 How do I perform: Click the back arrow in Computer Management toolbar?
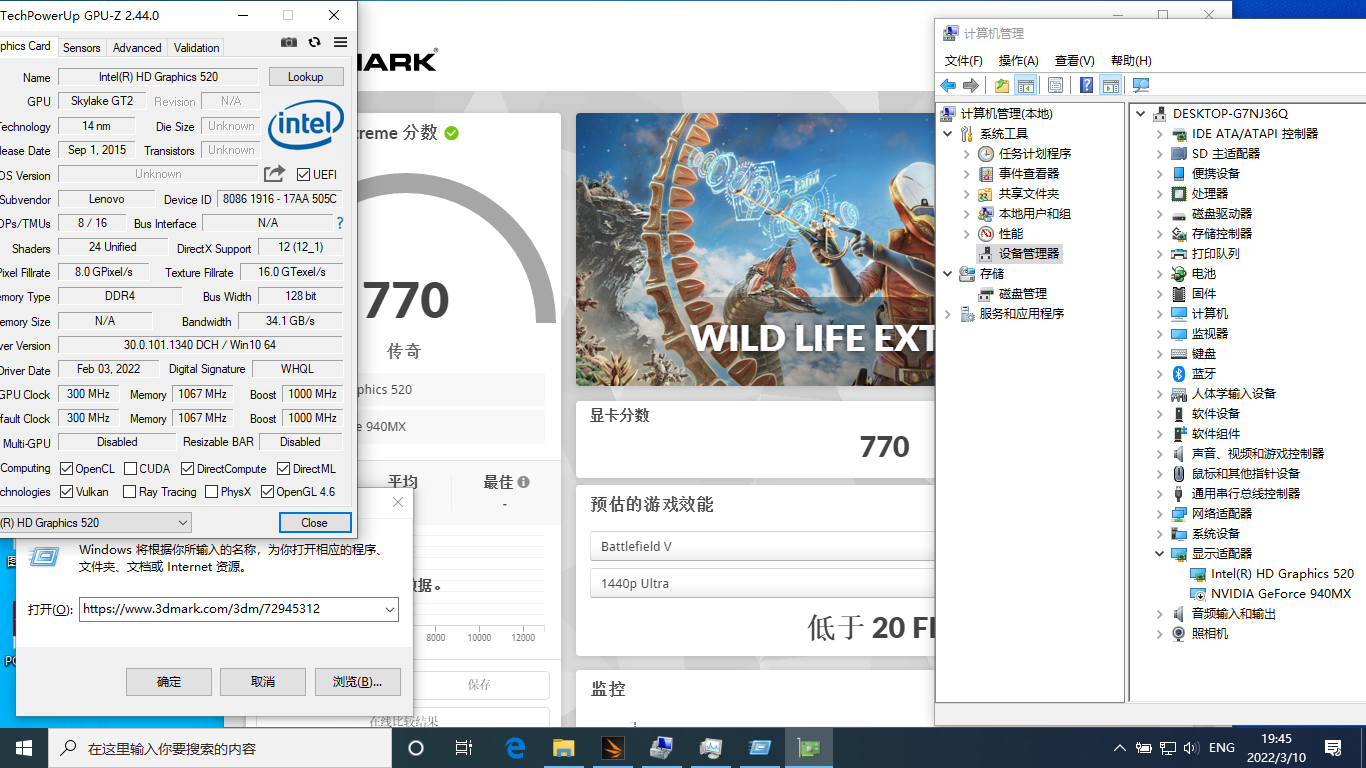(948, 85)
